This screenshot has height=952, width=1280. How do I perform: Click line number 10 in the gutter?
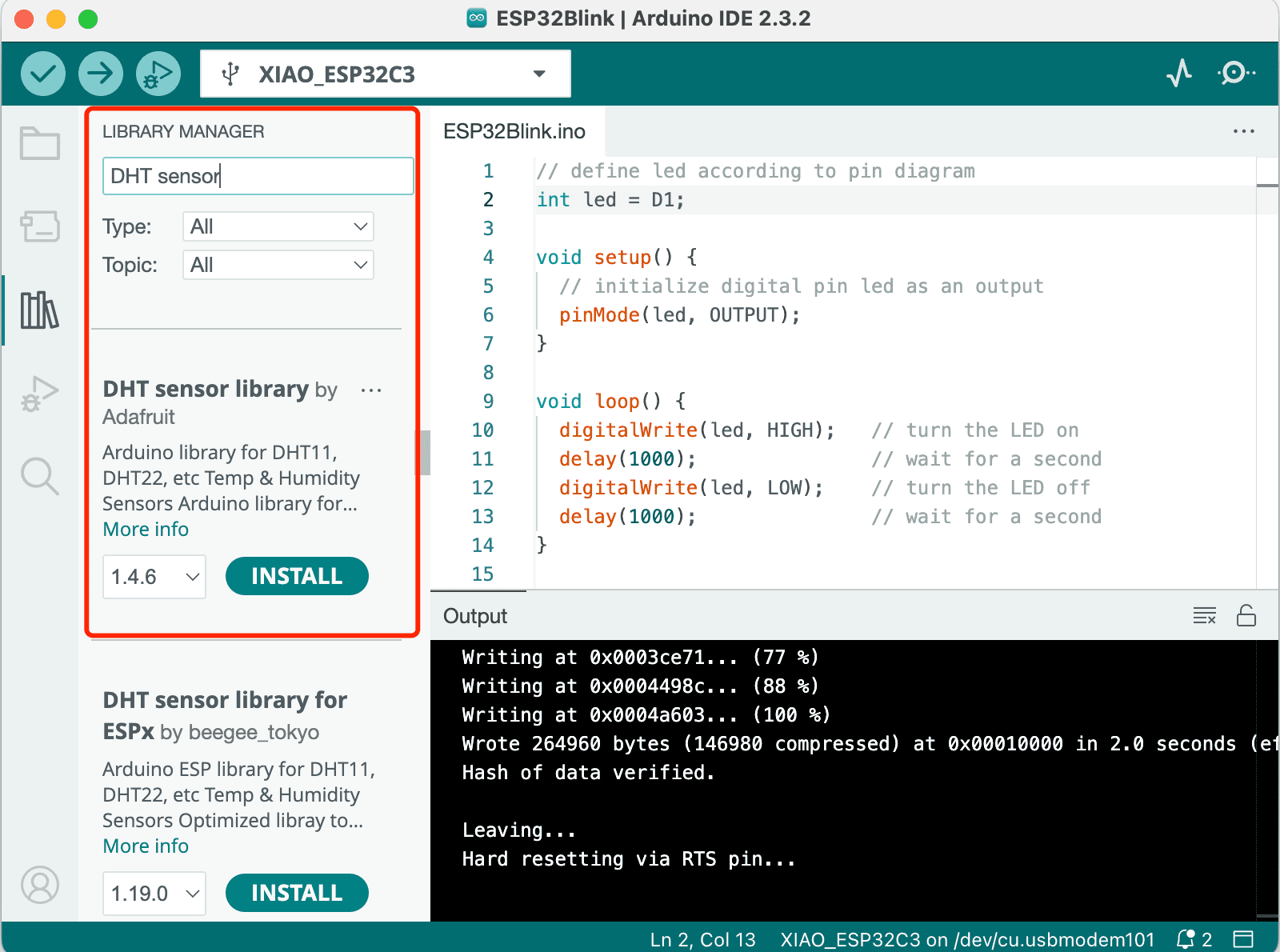point(482,430)
